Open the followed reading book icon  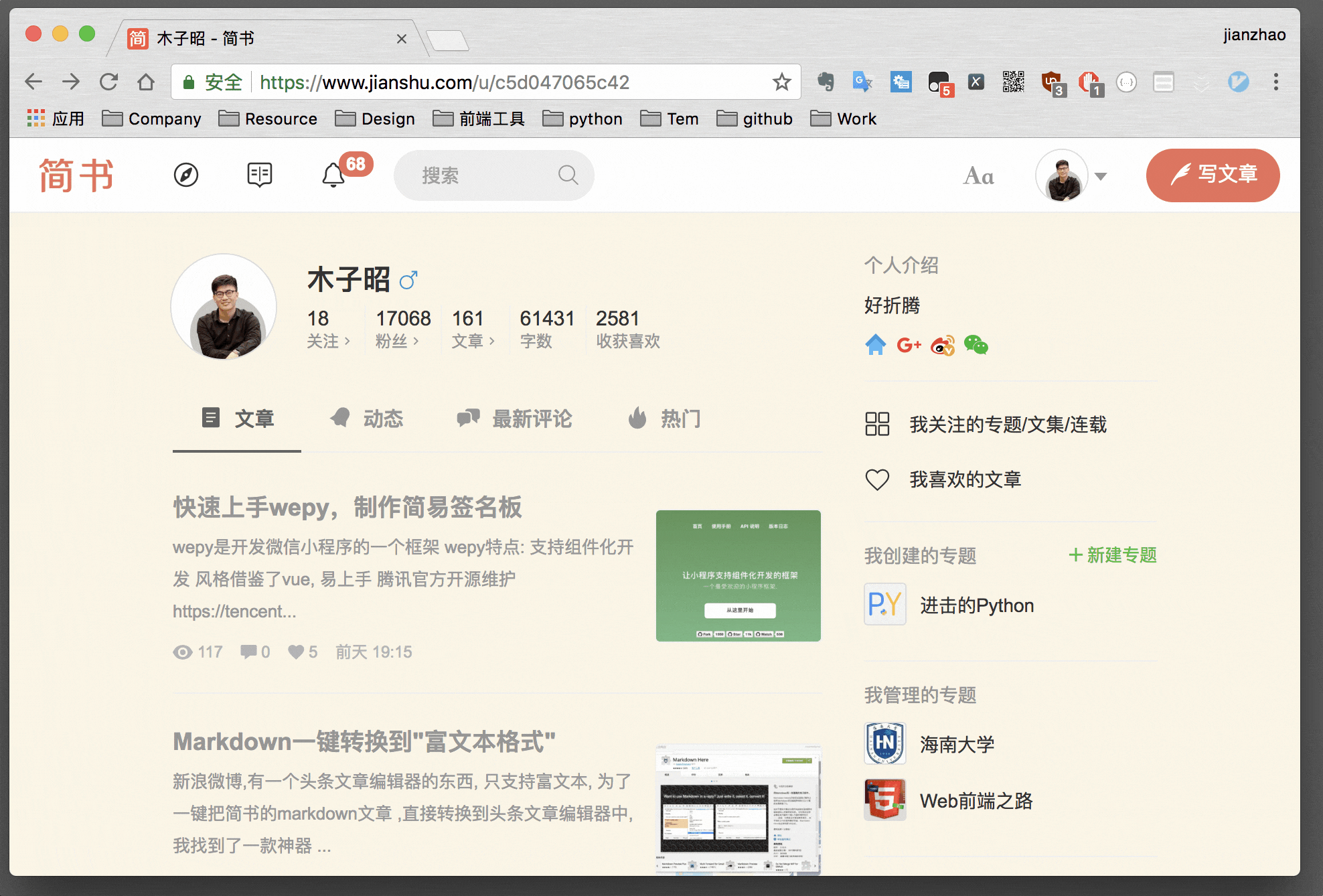click(259, 175)
